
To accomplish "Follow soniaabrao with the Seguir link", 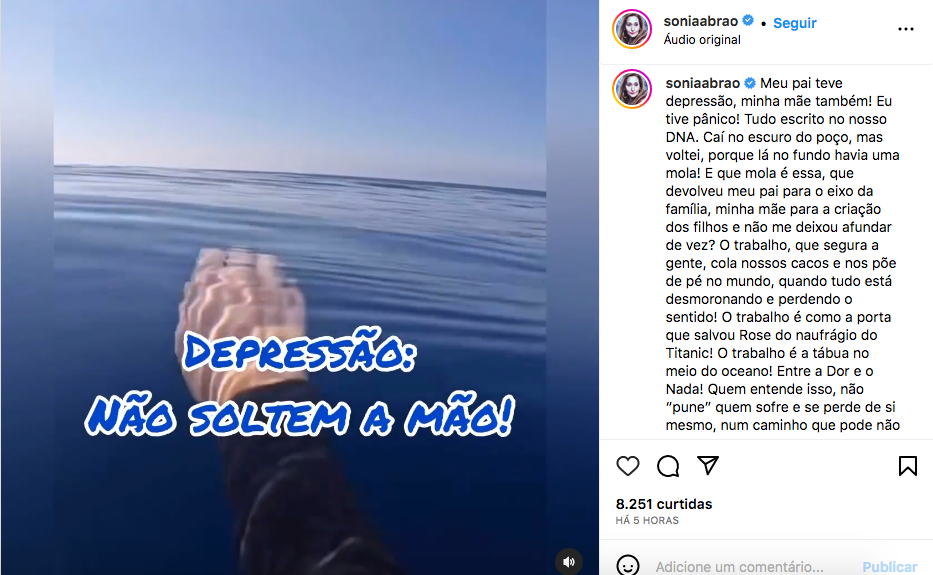I will coord(794,23).
